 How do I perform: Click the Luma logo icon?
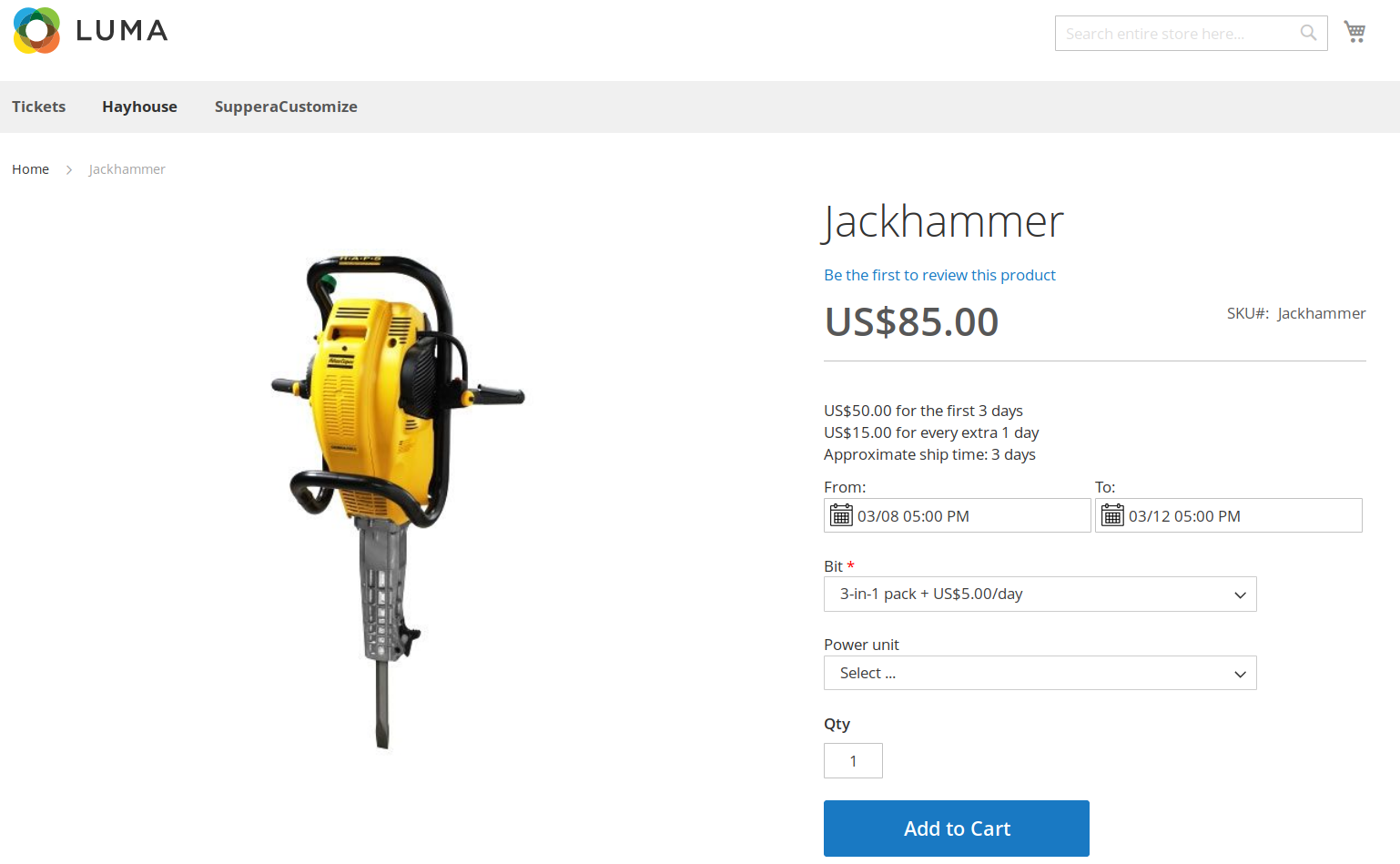[37, 31]
